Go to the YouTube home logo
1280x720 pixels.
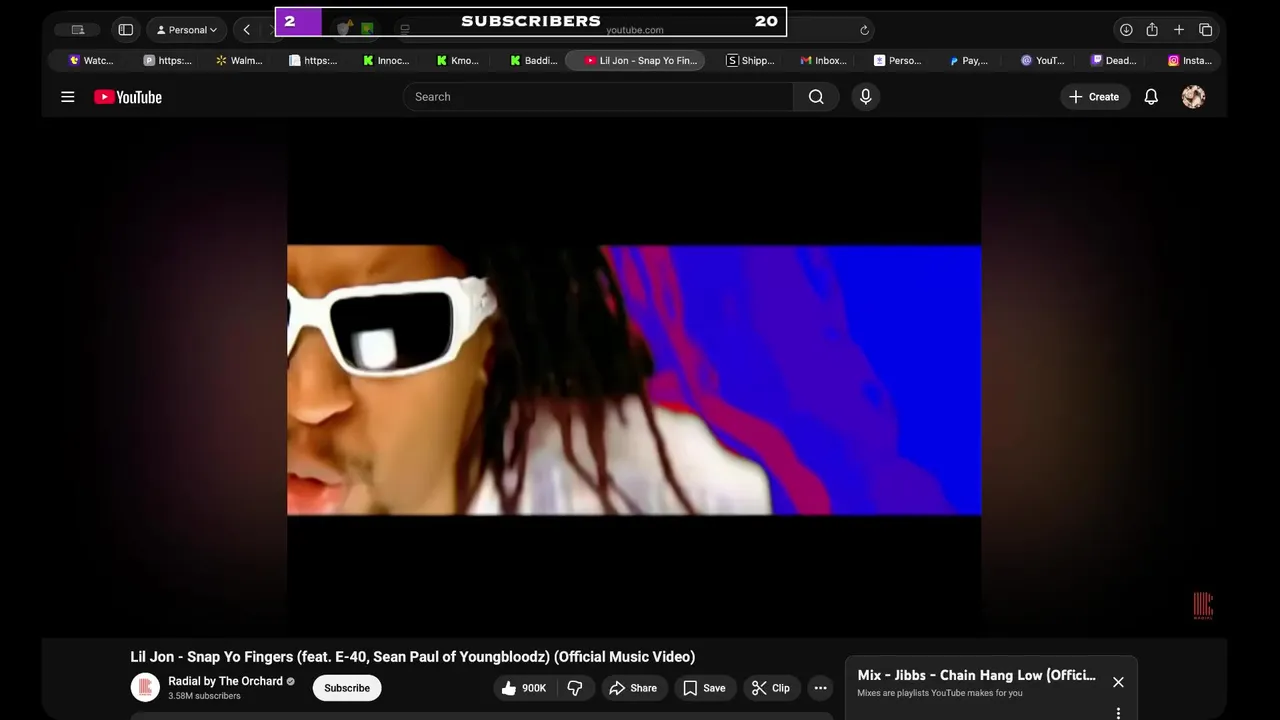click(128, 97)
